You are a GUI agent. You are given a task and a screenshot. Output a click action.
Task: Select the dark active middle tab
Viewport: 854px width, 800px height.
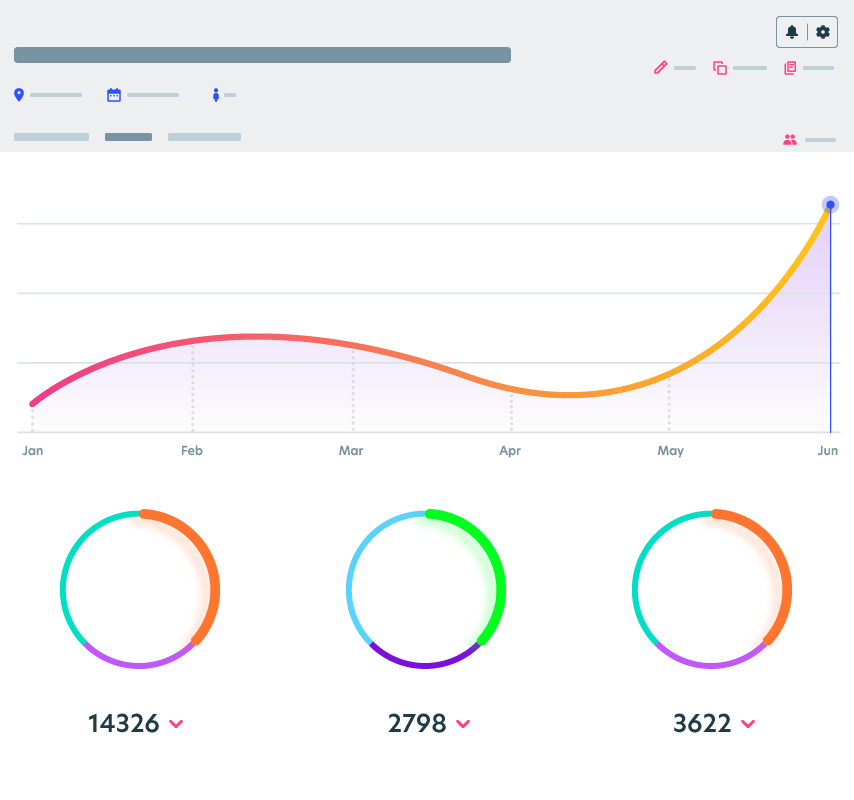coord(128,137)
